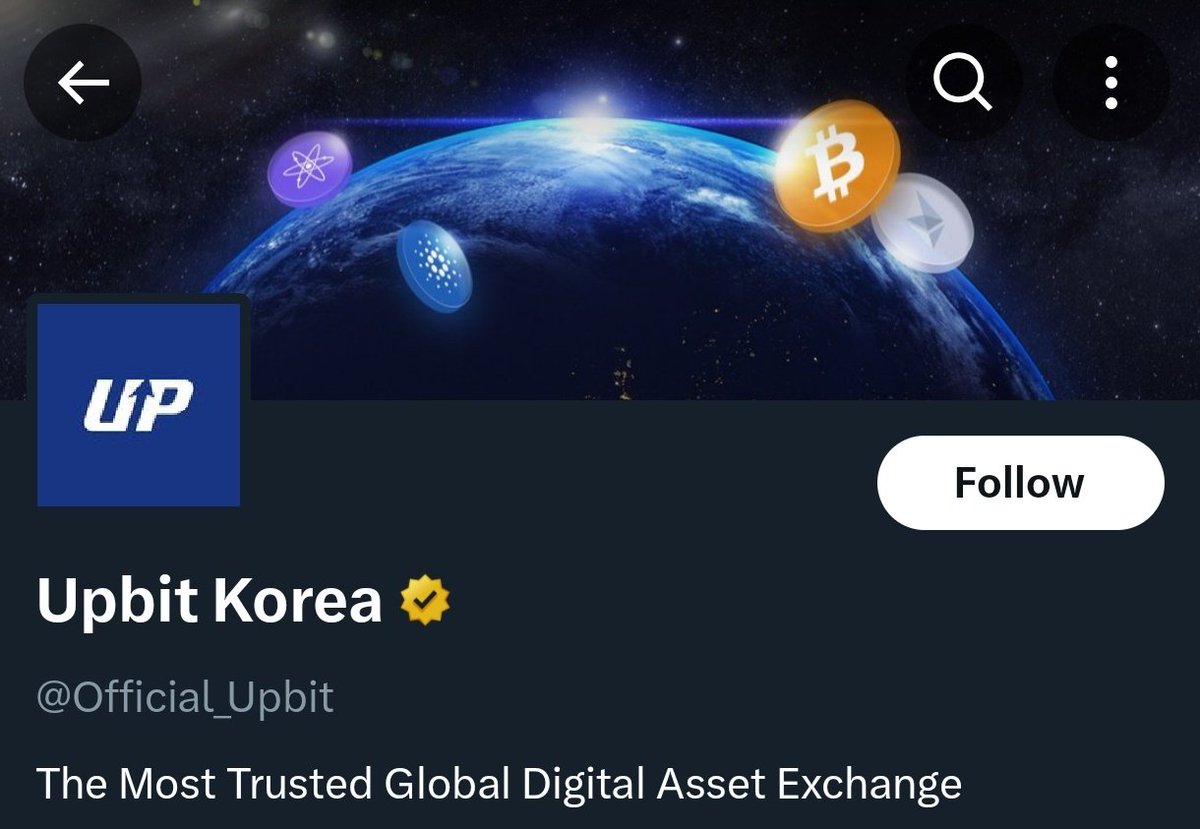Click the white UP lettering in avatar
This screenshot has width=1200, height=829.
pyautogui.click(x=138, y=405)
